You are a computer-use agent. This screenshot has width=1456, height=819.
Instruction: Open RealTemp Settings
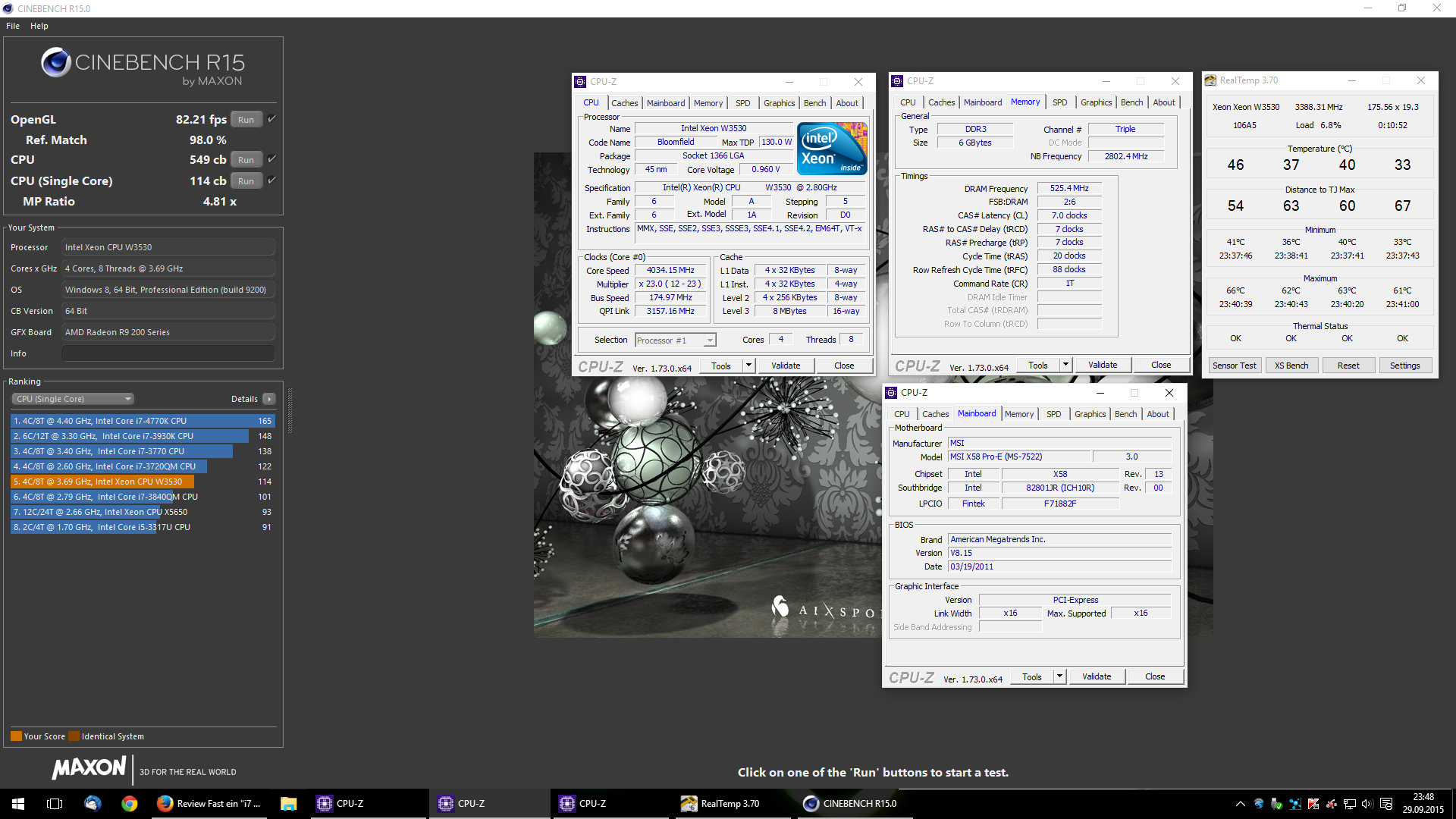coord(1405,366)
